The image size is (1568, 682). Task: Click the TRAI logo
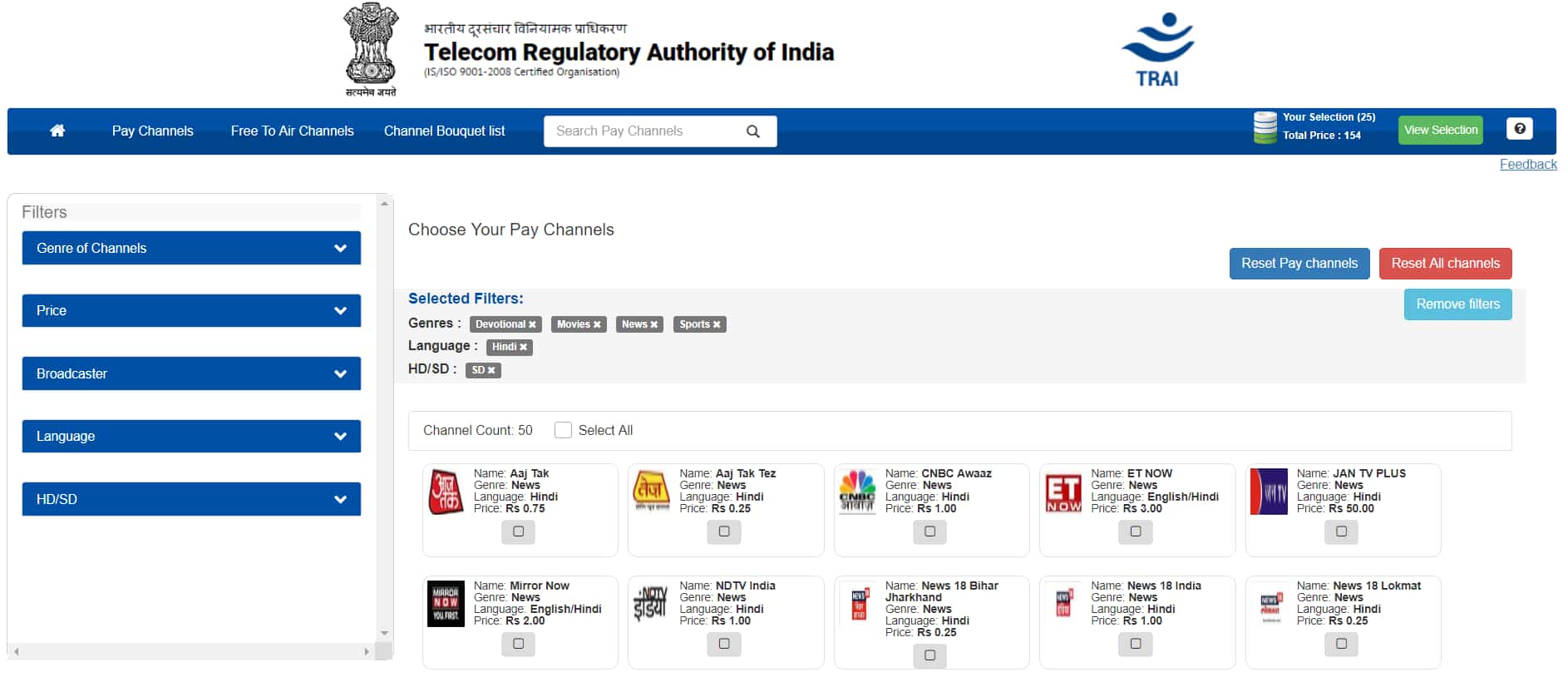pyautogui.click(x=1157, y=50)
